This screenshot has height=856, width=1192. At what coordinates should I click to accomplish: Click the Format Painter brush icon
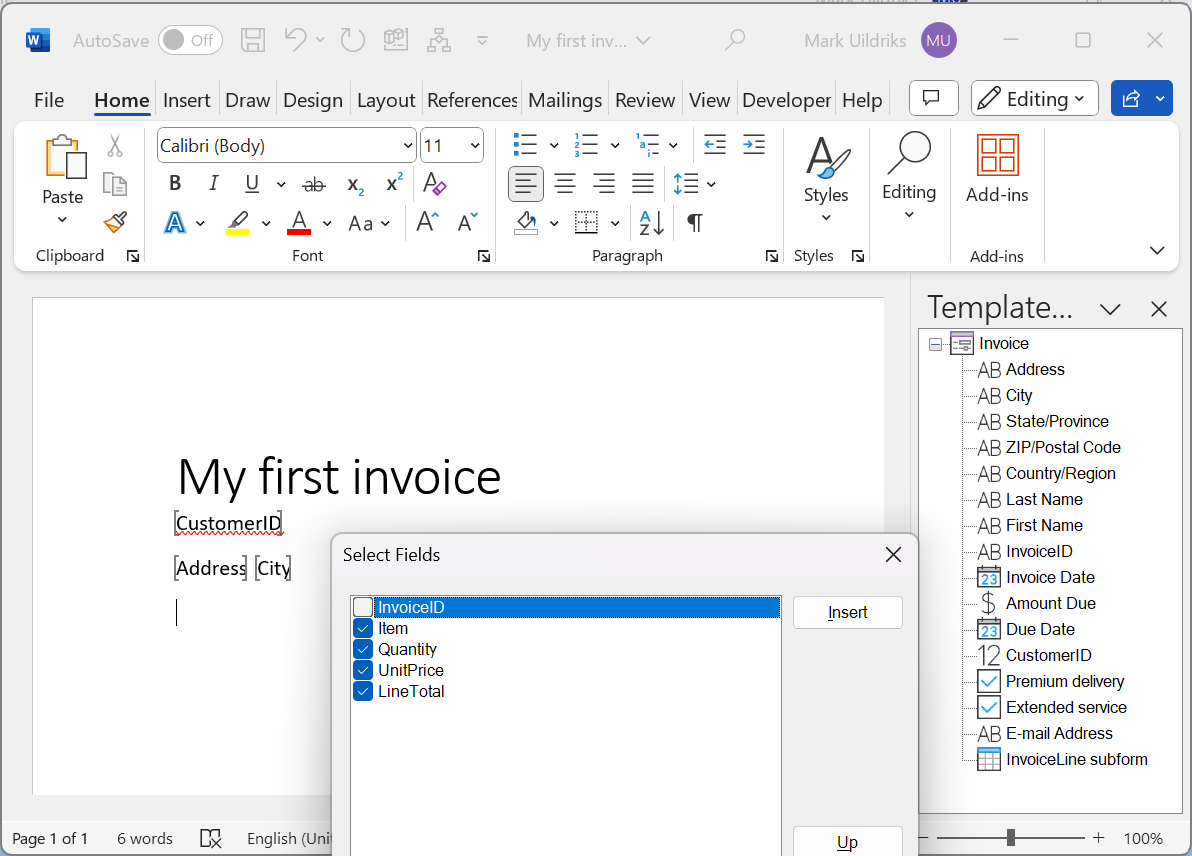pyautogui.click(x=115, y=222)
